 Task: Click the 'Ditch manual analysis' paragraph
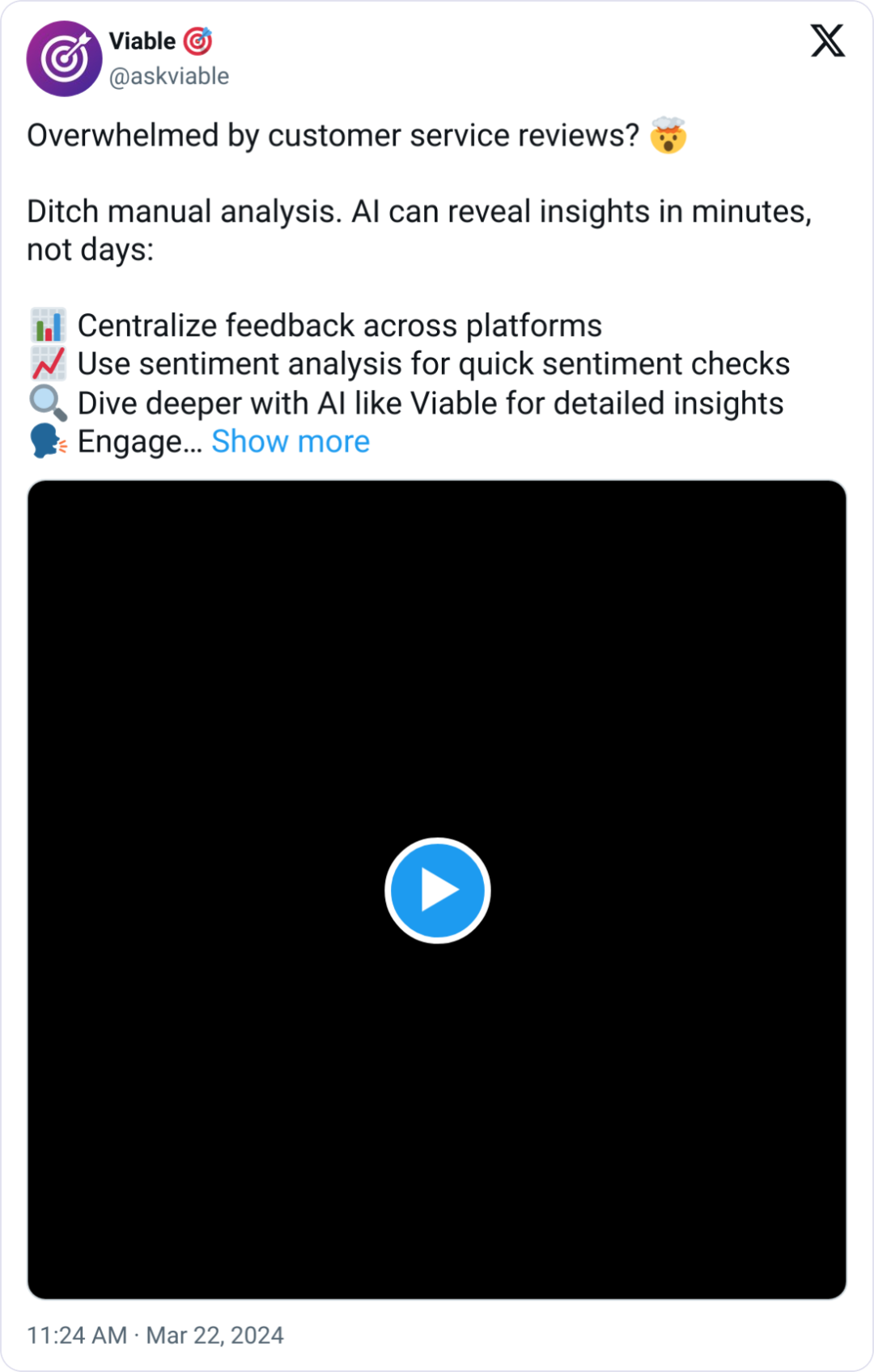(419, 231)
